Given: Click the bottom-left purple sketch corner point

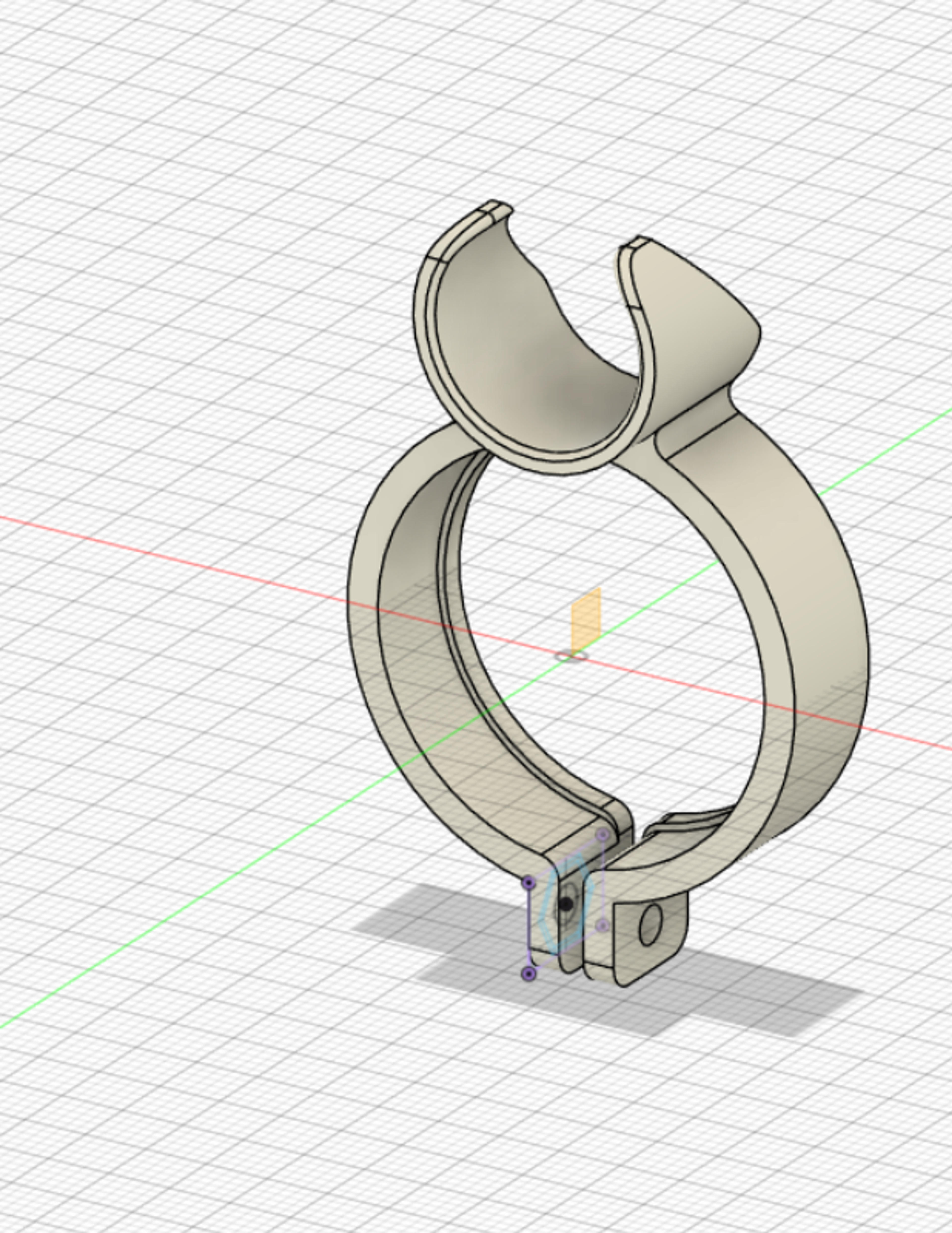Looking at the screenshot, I should pos(528,973).
